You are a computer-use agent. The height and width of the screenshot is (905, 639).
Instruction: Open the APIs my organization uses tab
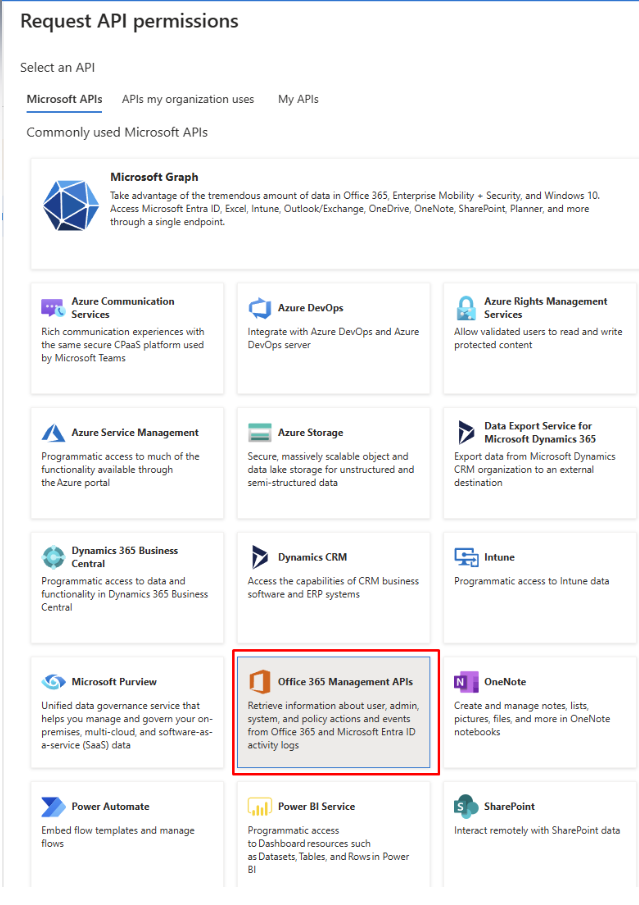click(x=188, y=99)
